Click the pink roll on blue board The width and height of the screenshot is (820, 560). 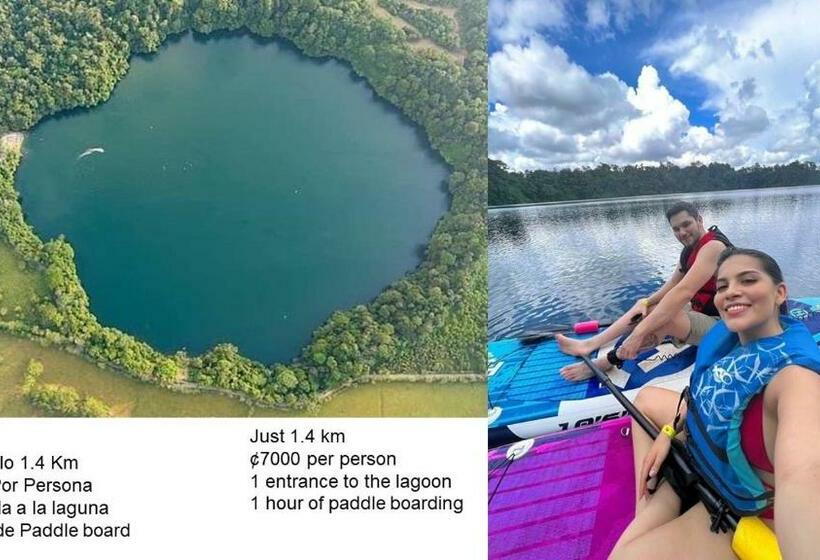tap(586, 327)
